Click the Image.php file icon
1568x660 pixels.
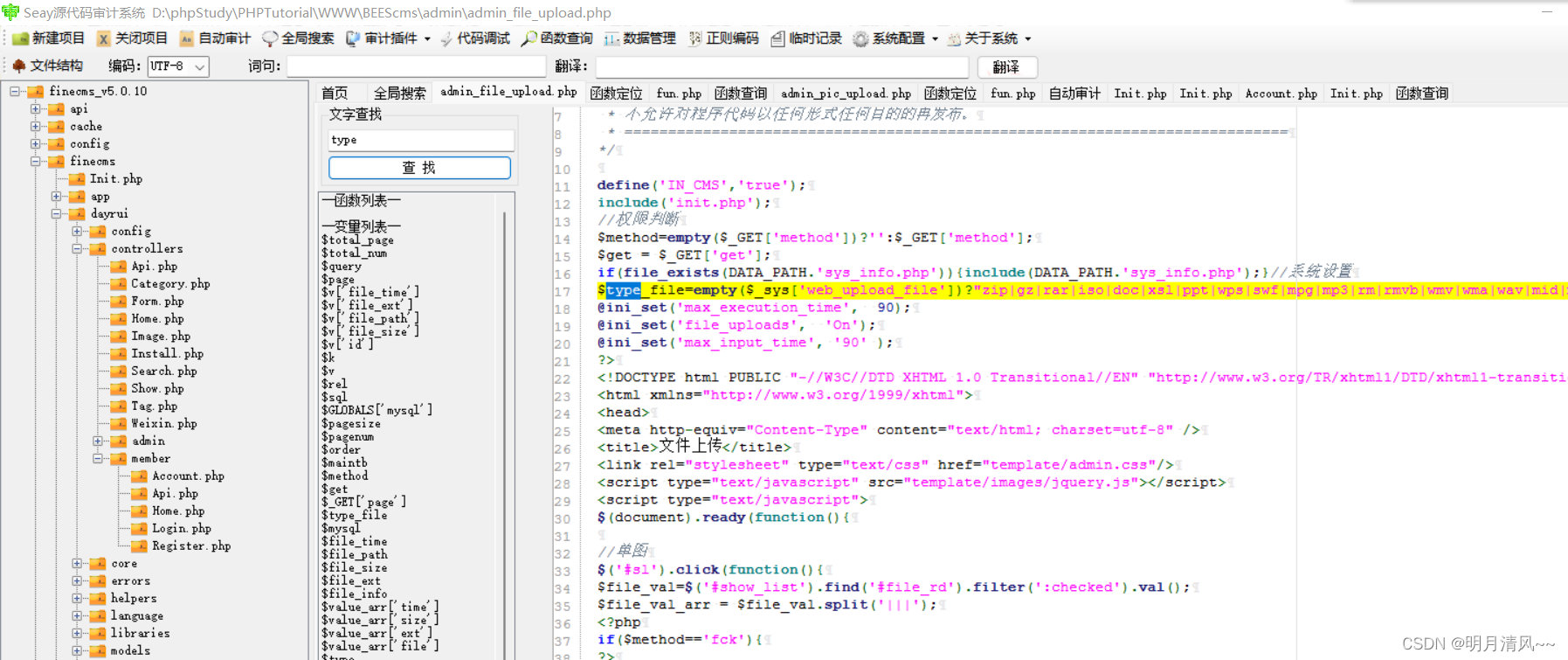[x=119, y=336]
